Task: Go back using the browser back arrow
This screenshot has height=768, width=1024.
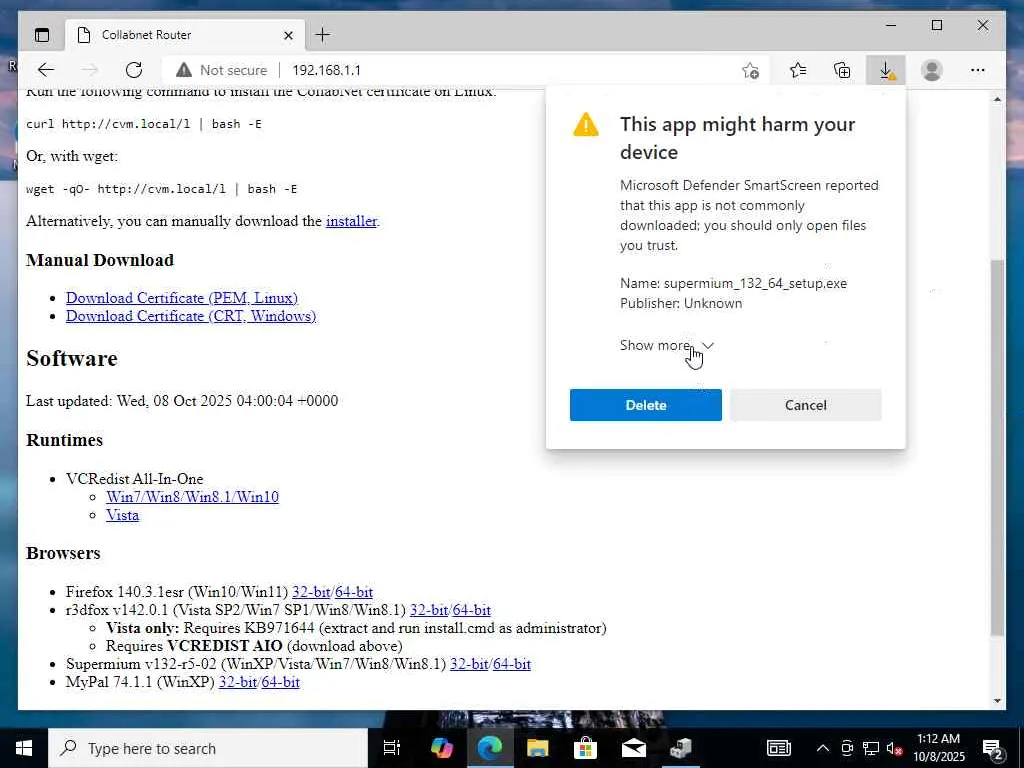Action: pyautogui.click(x=46, y=70)
